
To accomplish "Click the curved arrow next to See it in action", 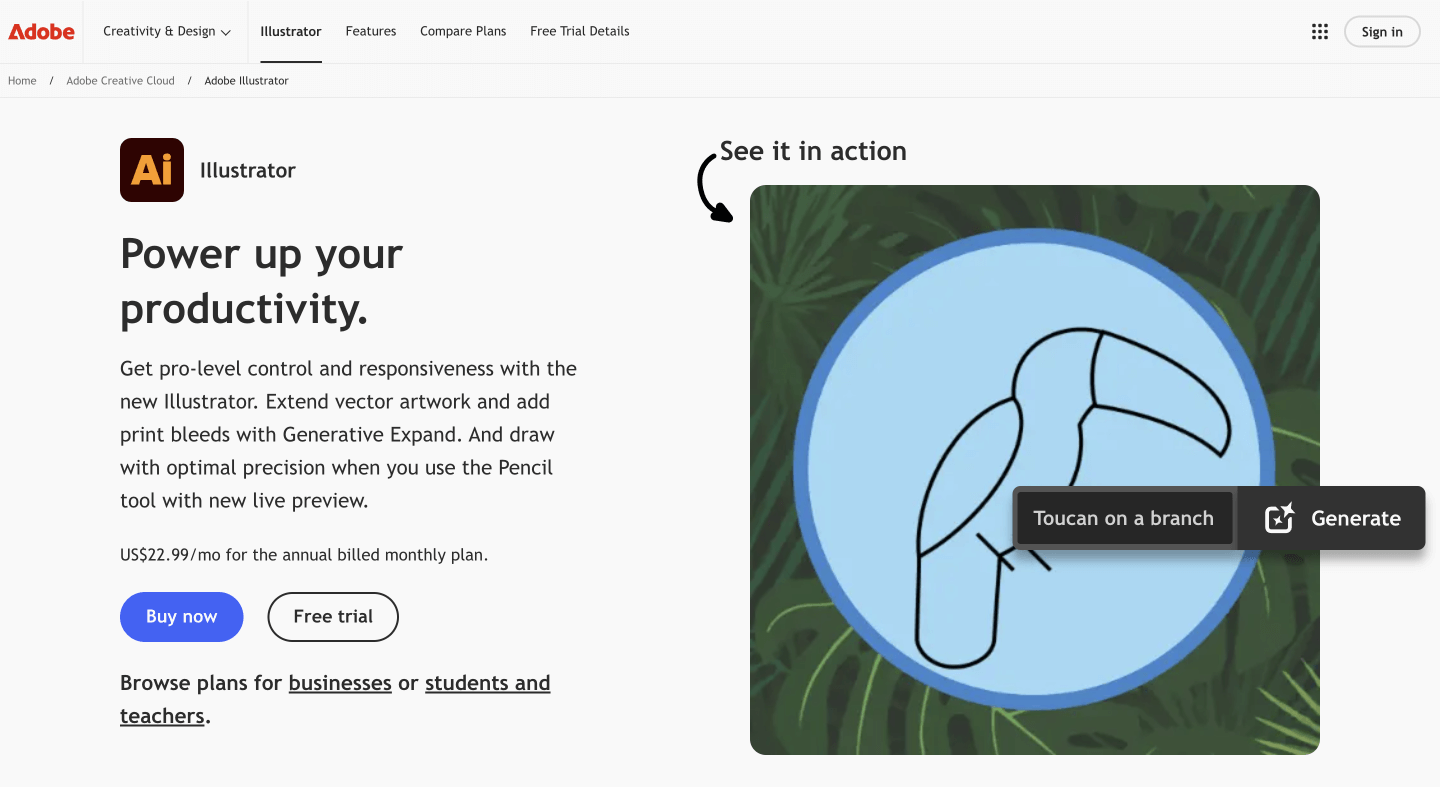I will pos(714,185).
